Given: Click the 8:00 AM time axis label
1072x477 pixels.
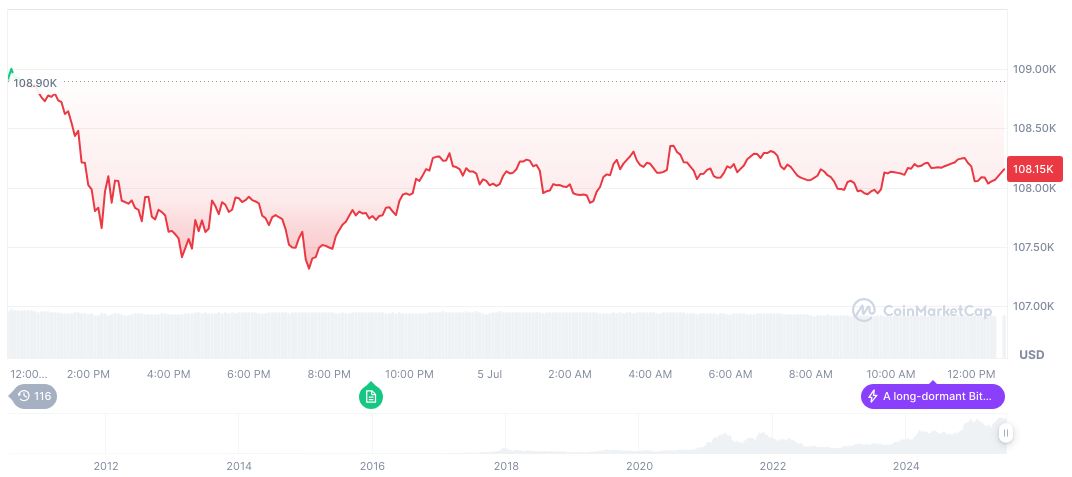Looking at the screenshot, I should pos(810,374).
